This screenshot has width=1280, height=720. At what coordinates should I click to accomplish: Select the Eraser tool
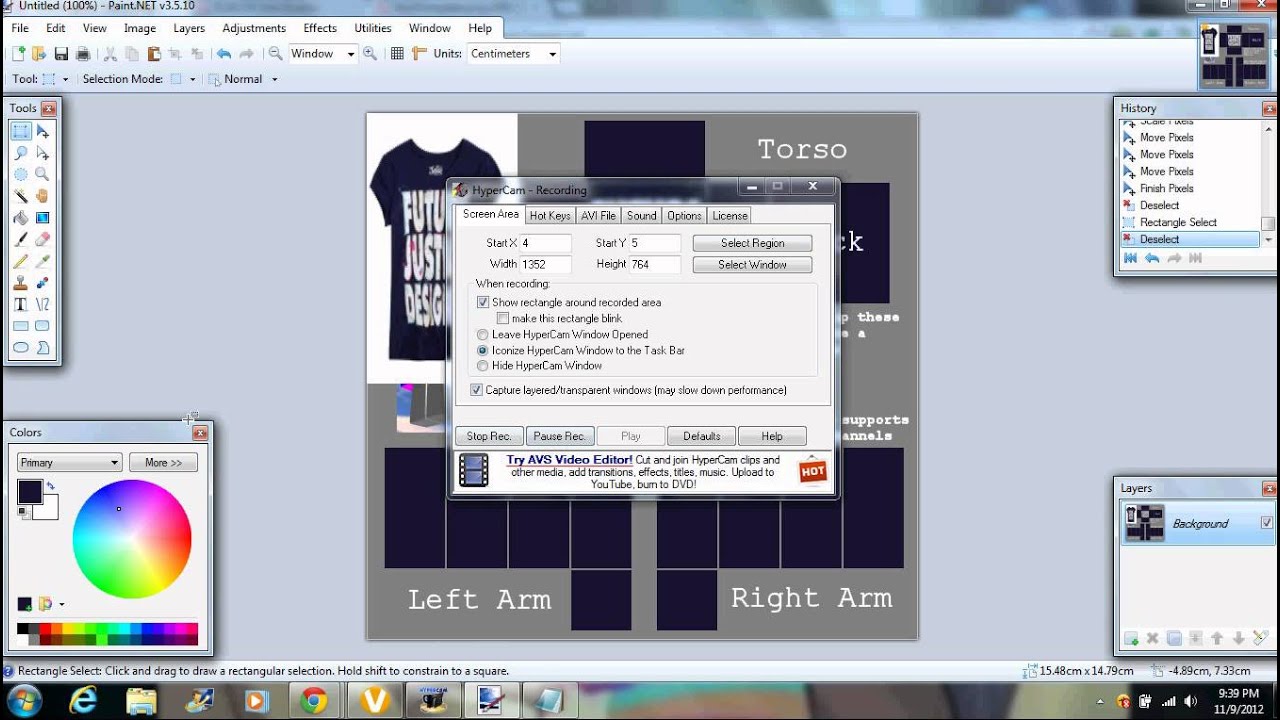pos(42,239)
